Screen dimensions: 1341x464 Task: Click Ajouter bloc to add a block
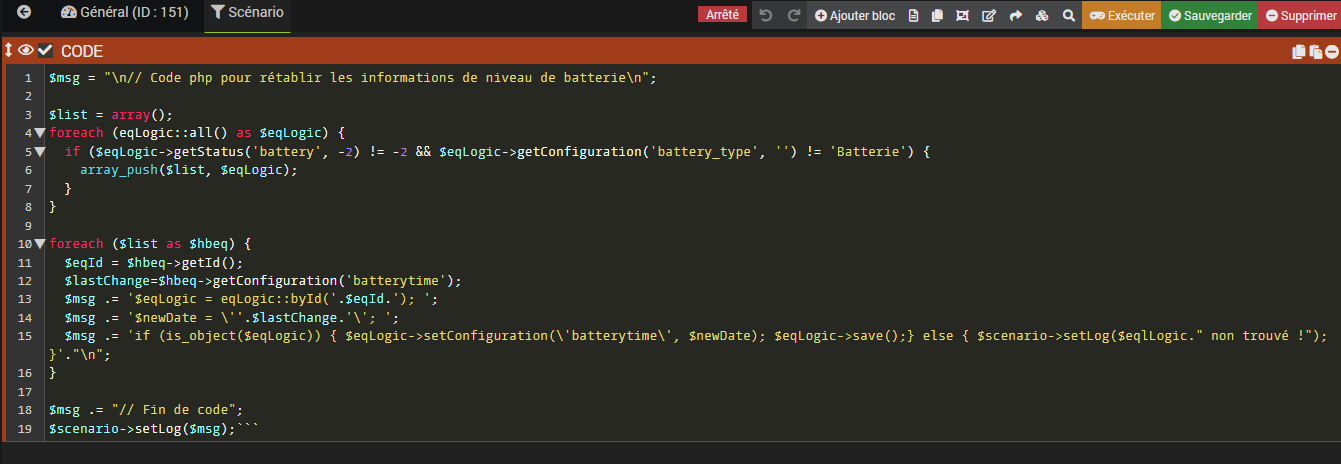point(855,15)
